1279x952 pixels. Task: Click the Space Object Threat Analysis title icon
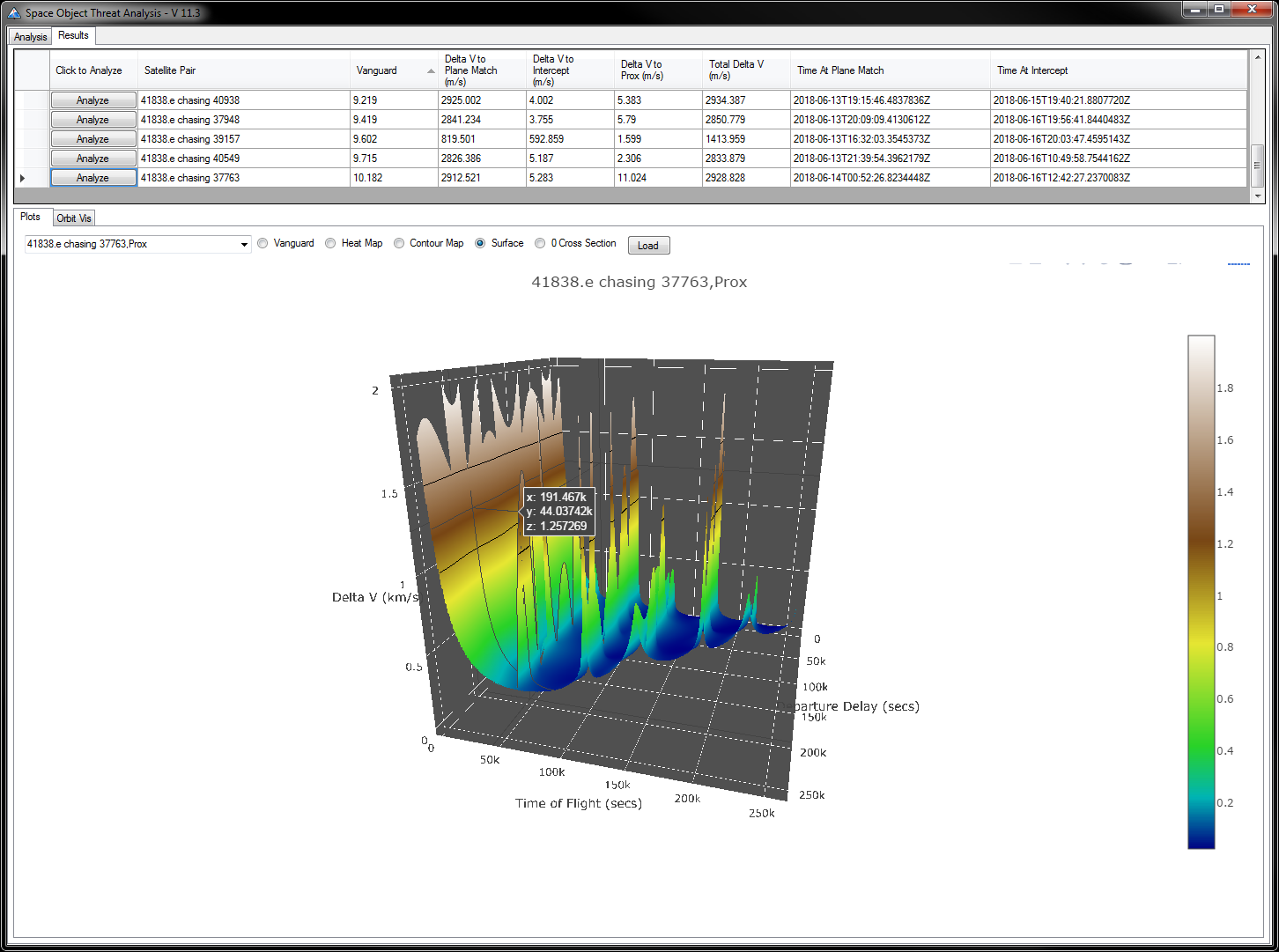coord(13,13)
